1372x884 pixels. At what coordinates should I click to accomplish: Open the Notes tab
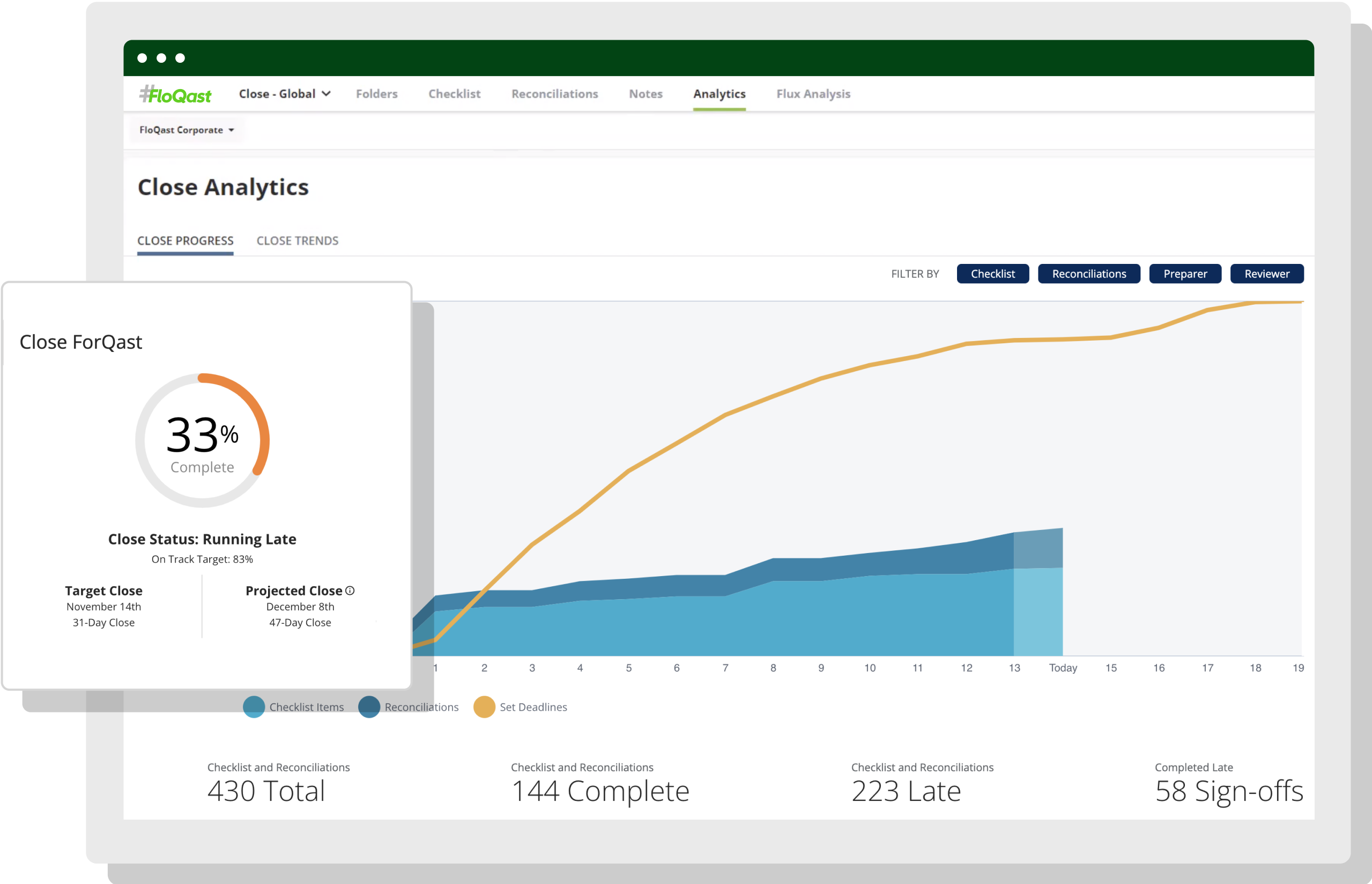(646, 93)
